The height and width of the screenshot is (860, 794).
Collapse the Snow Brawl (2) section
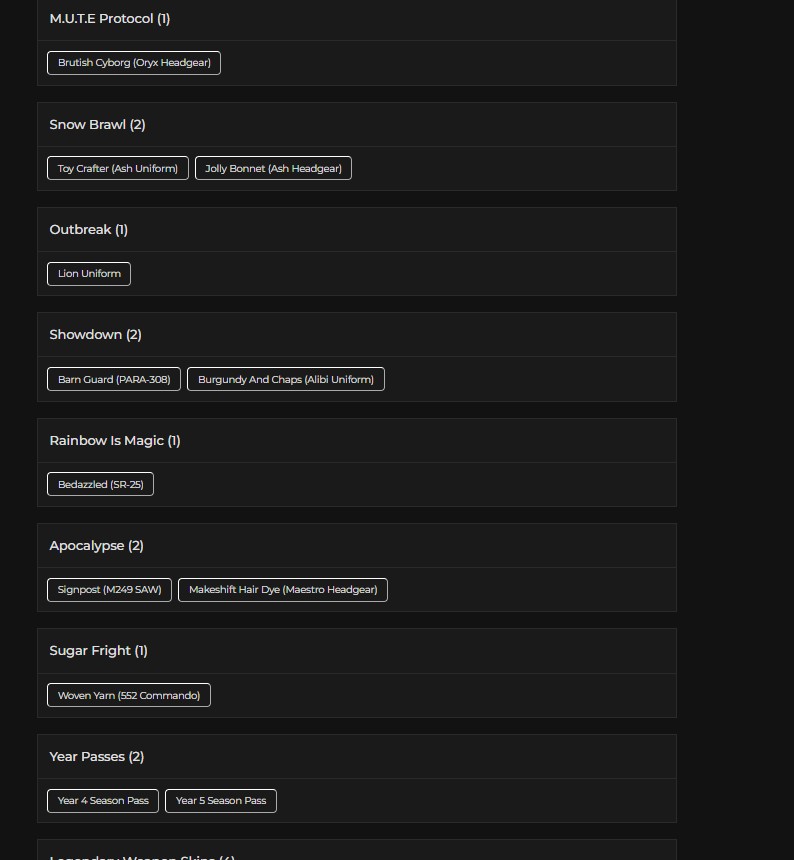tap(357, 125)
